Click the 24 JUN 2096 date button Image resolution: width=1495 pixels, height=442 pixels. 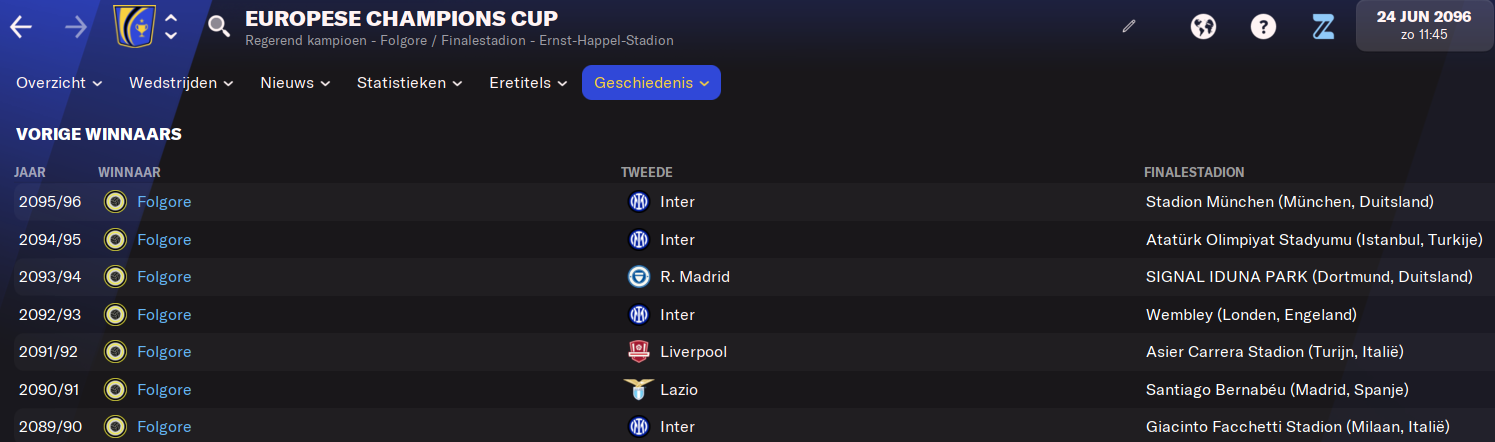click(x=1425, y=26)
